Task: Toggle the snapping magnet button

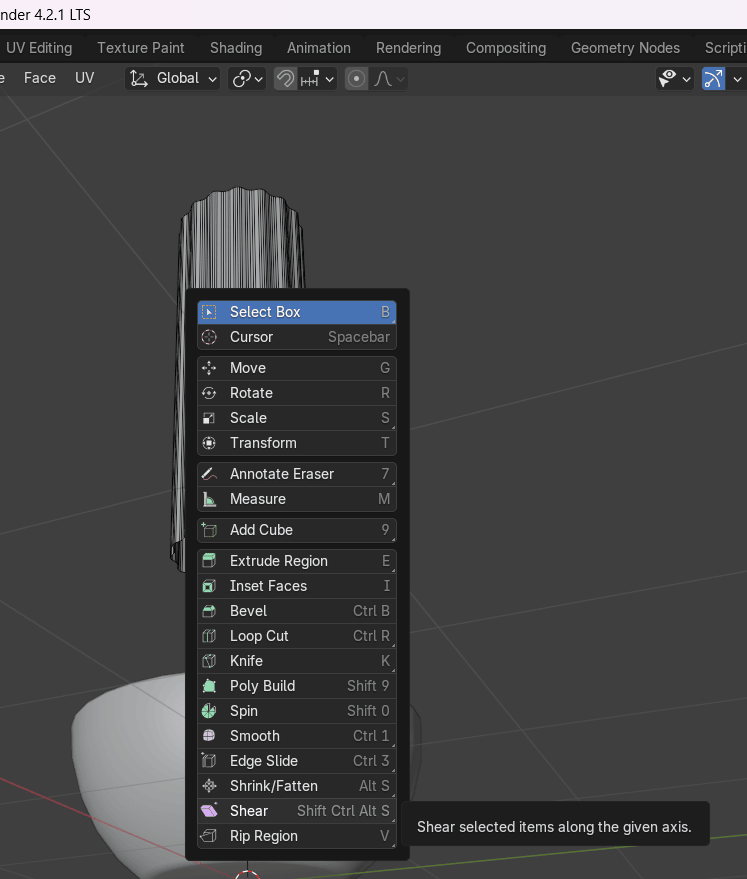Action: coord(286,78)
